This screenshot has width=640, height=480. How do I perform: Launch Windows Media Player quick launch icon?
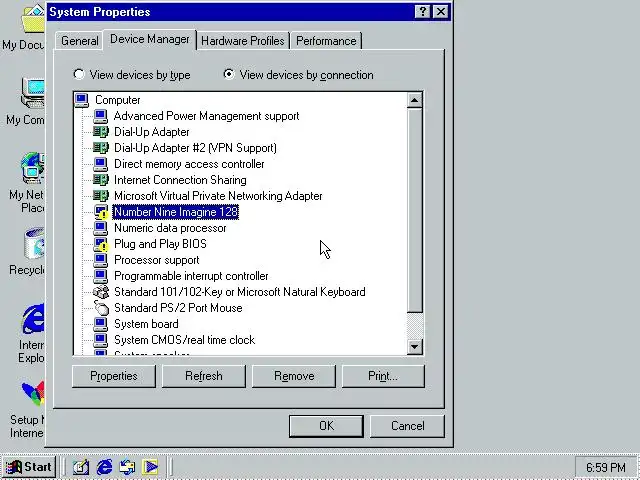[150, 467]
